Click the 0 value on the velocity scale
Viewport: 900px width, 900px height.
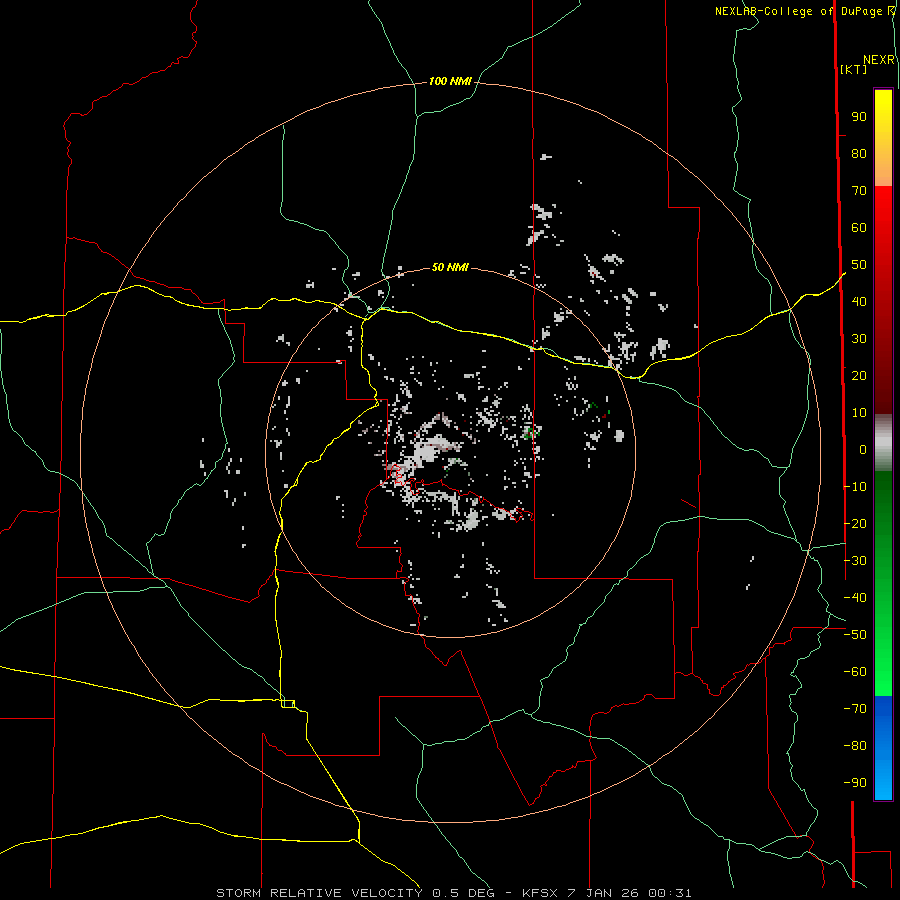[x=863, y=450]
